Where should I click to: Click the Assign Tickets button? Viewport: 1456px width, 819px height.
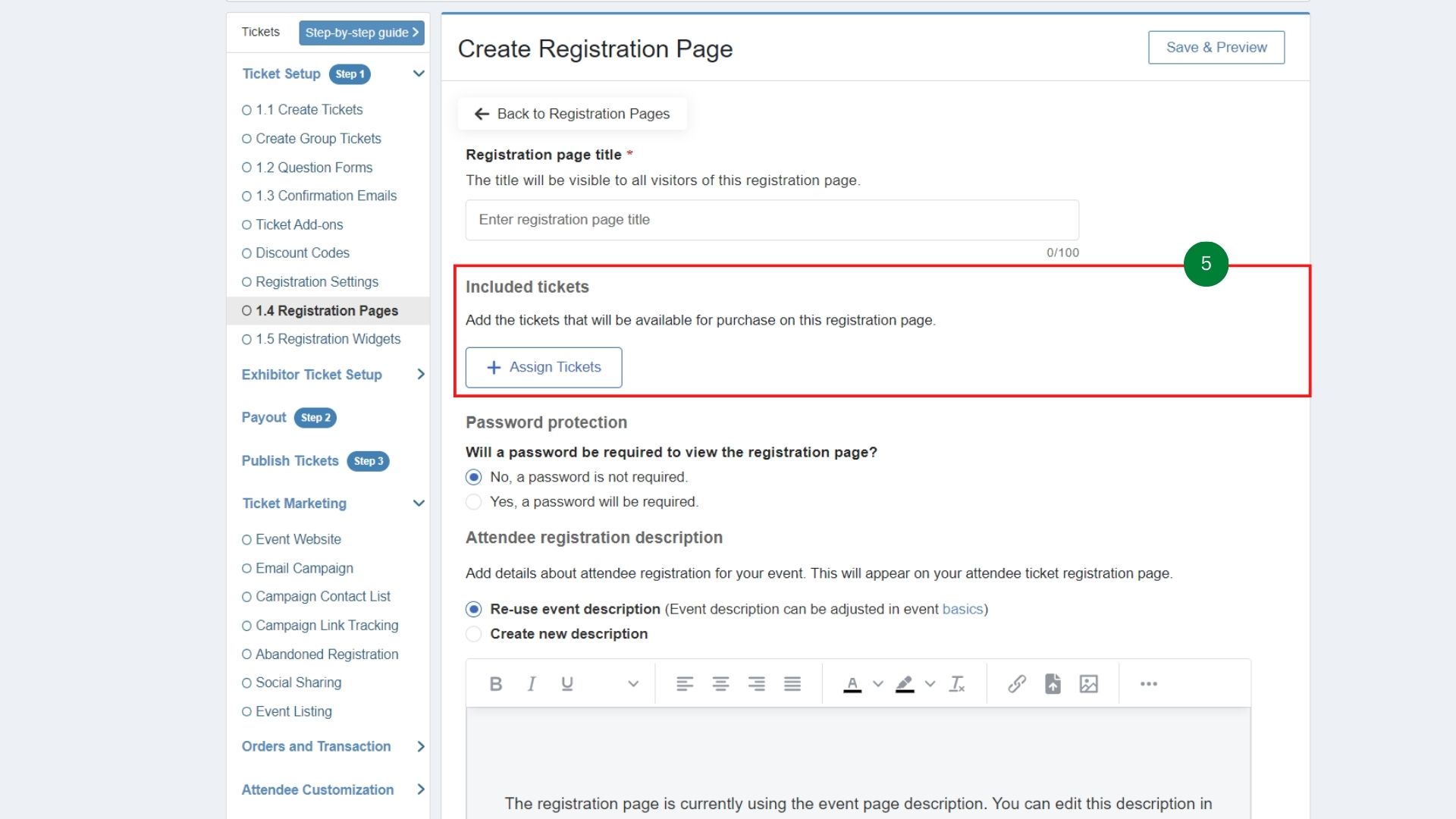coord(543,367)
